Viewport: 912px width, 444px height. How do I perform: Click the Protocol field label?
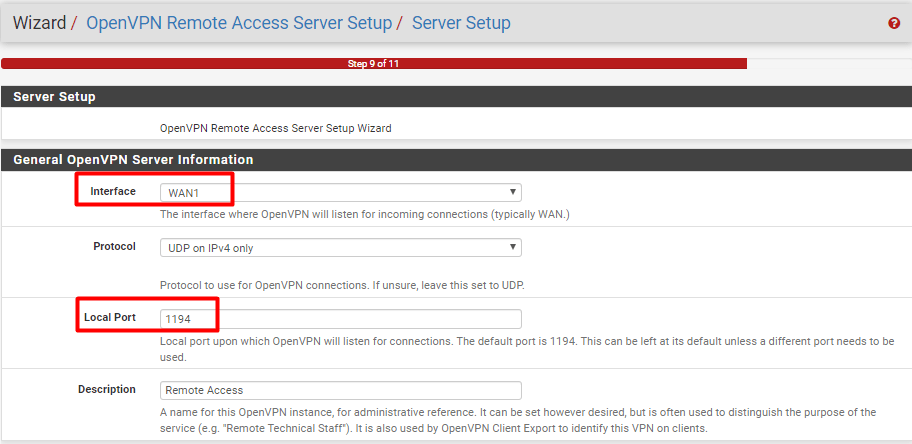coord(114,246)
